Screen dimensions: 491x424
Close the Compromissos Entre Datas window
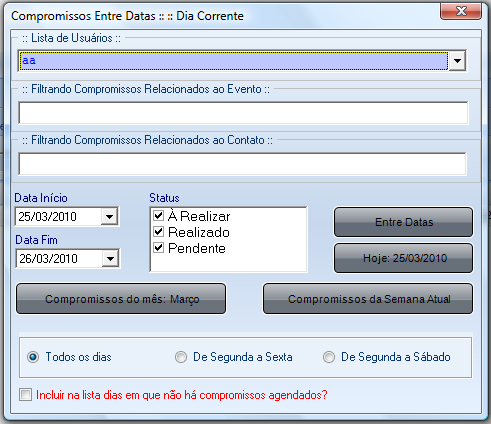[461, 11]
